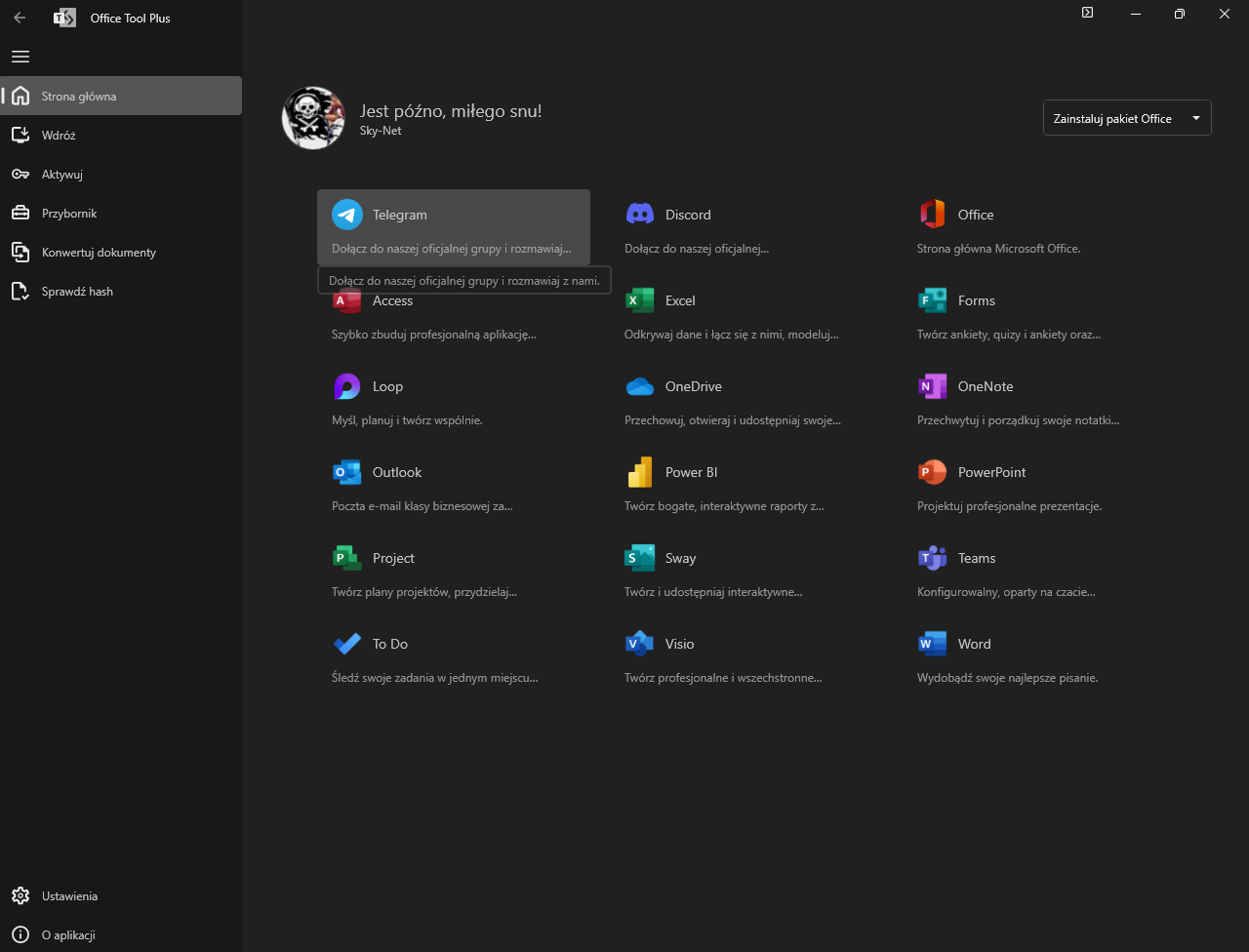
Task: Click the greeting "Jest późno, miłego snu!"
Action: 451,111
